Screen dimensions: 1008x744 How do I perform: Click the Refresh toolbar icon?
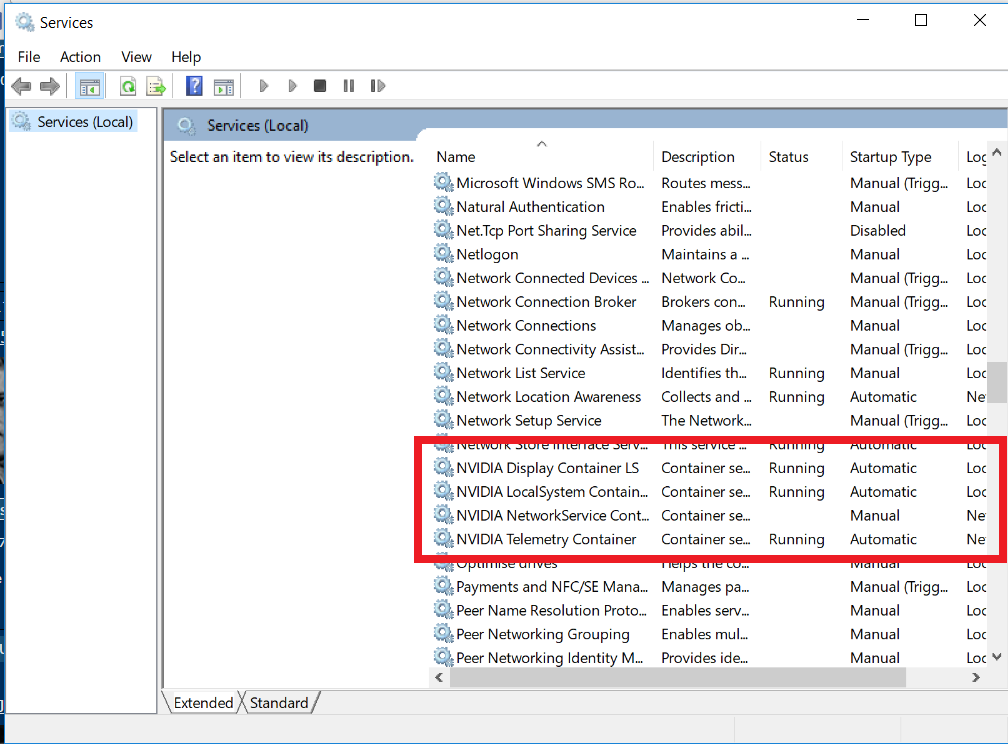click(128, 86)
